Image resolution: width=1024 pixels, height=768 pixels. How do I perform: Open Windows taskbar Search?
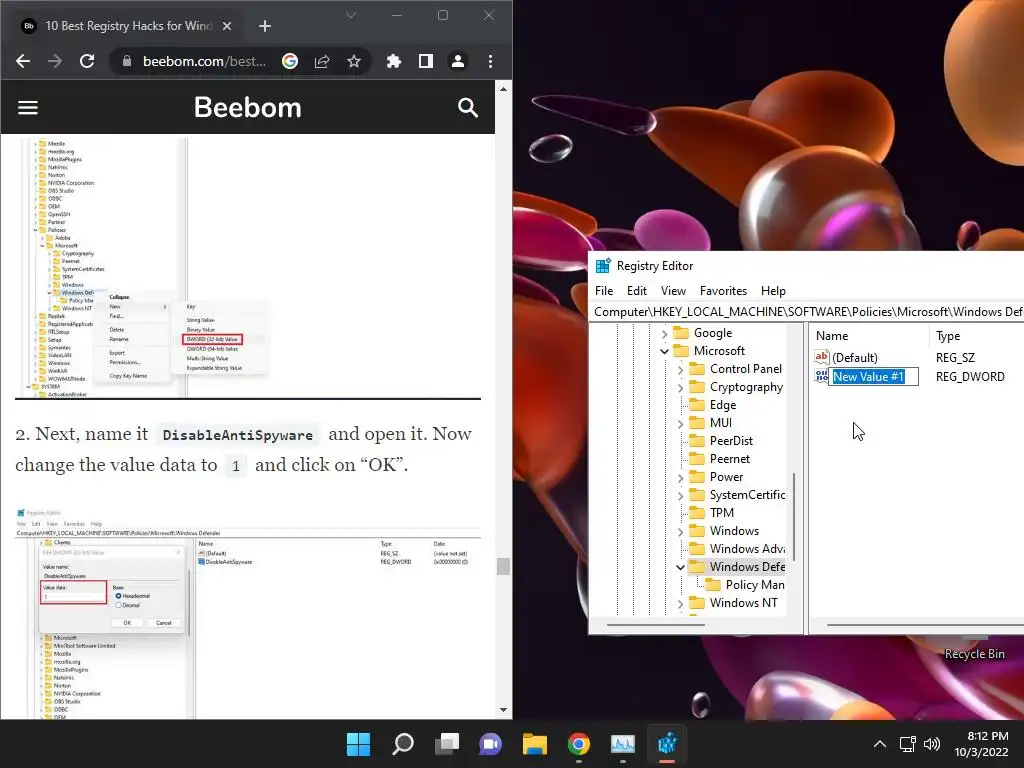pos(402,744)
